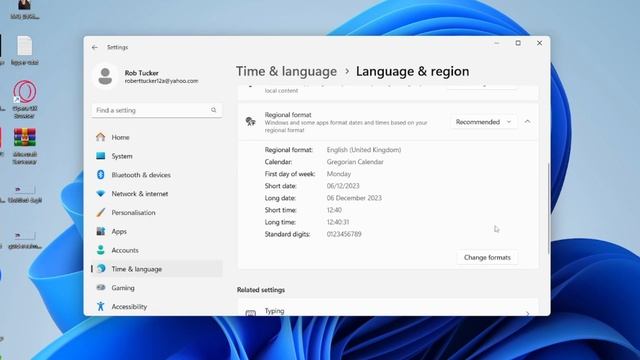
Task: Click the Network & internet wifi icon
Action: [x=100, y=193]
